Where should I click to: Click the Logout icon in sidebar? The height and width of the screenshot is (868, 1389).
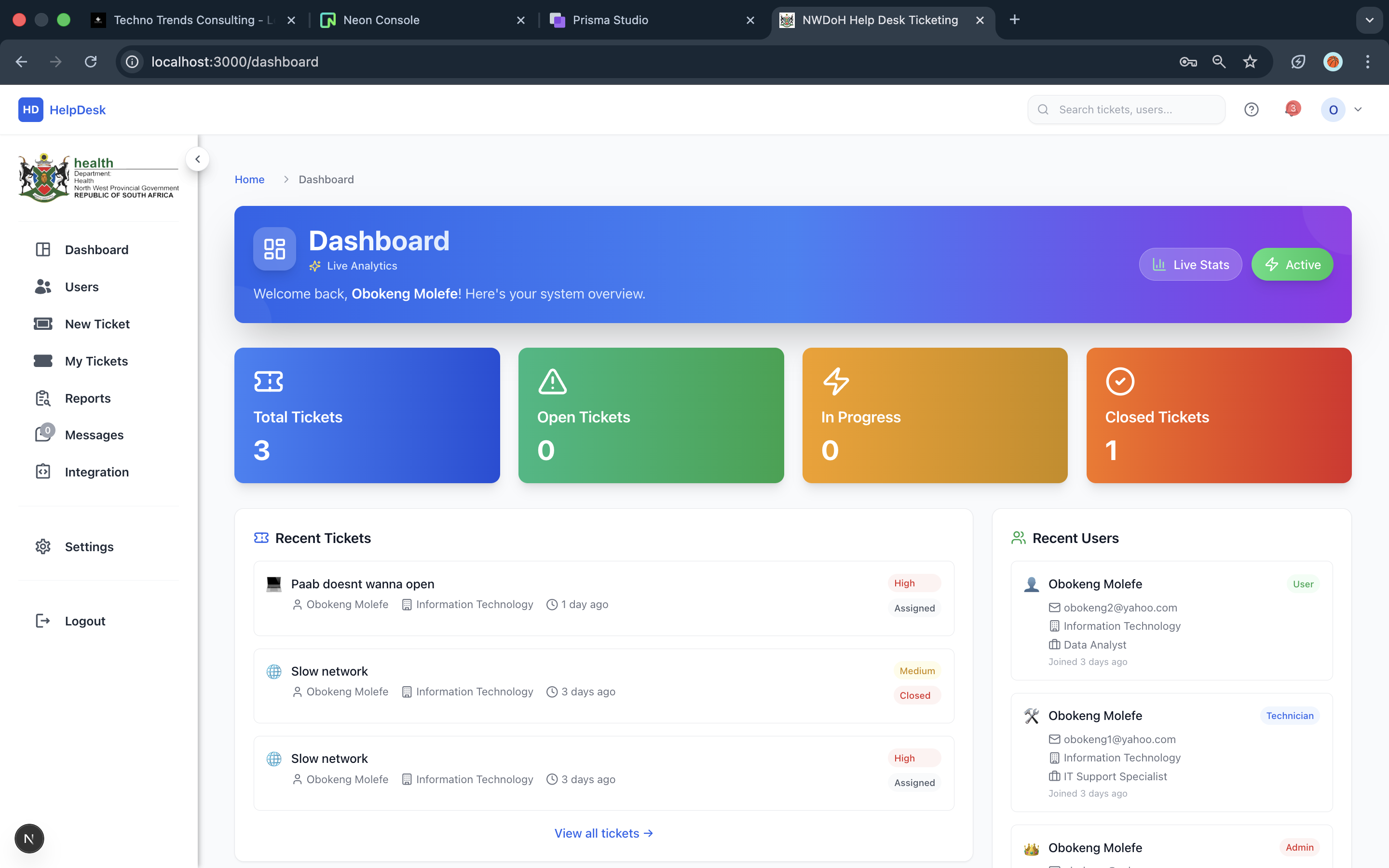43,621
